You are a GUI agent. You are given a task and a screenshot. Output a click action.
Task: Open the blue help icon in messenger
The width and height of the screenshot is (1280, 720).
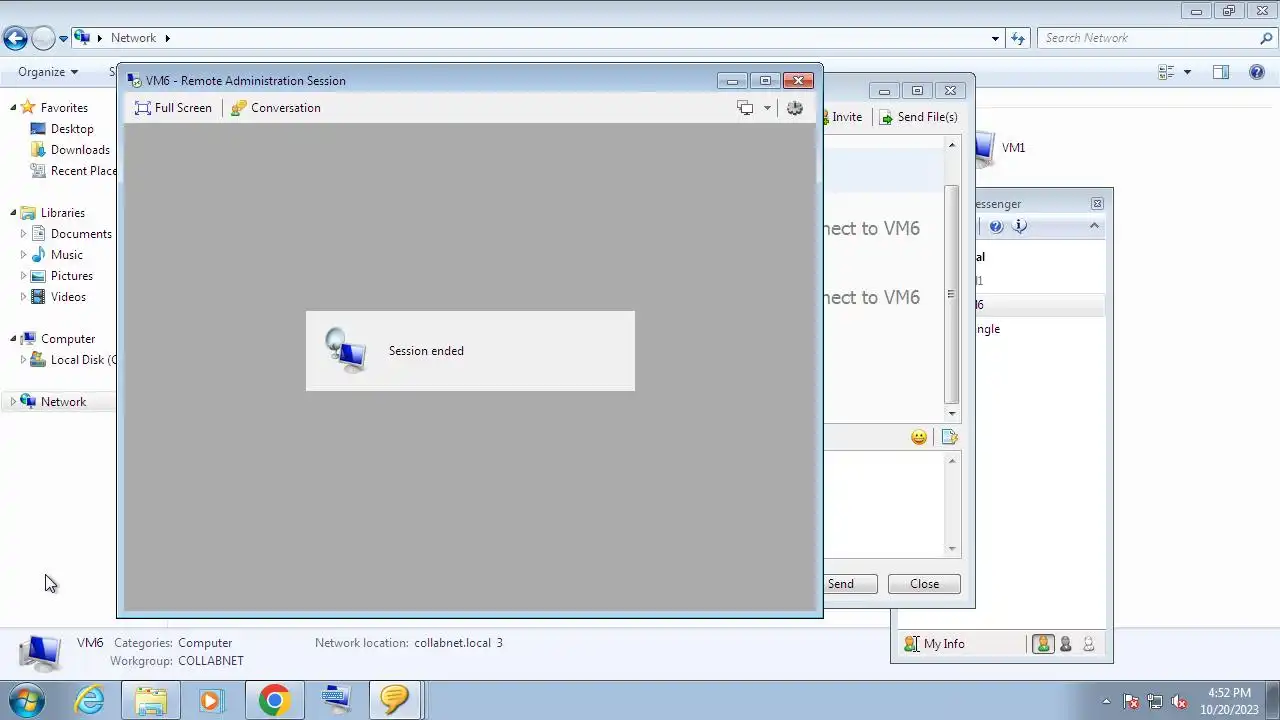tap(996, 226)
